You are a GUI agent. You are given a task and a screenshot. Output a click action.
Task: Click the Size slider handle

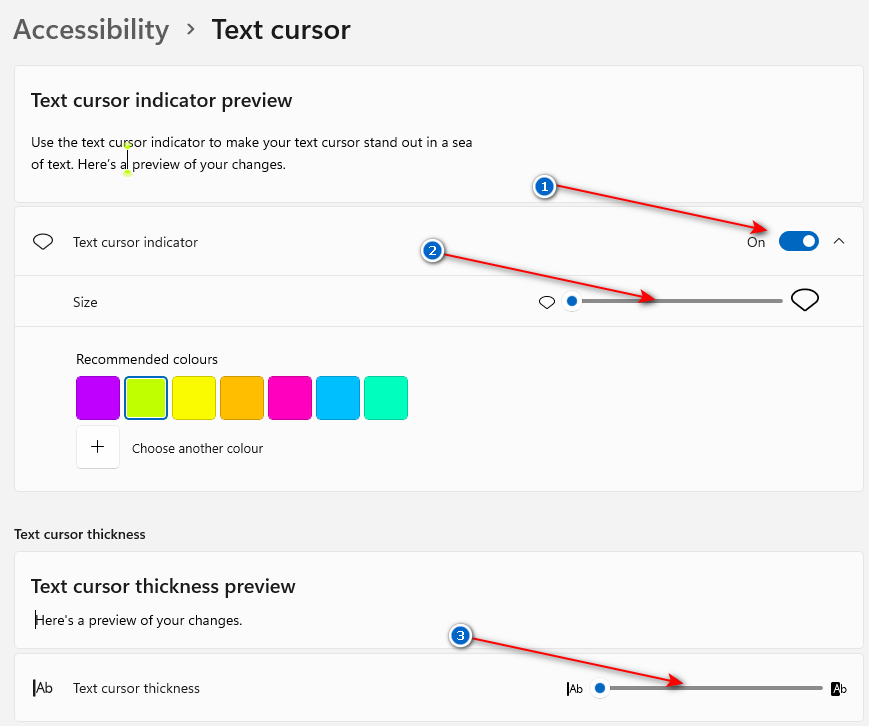coord(572,301)
